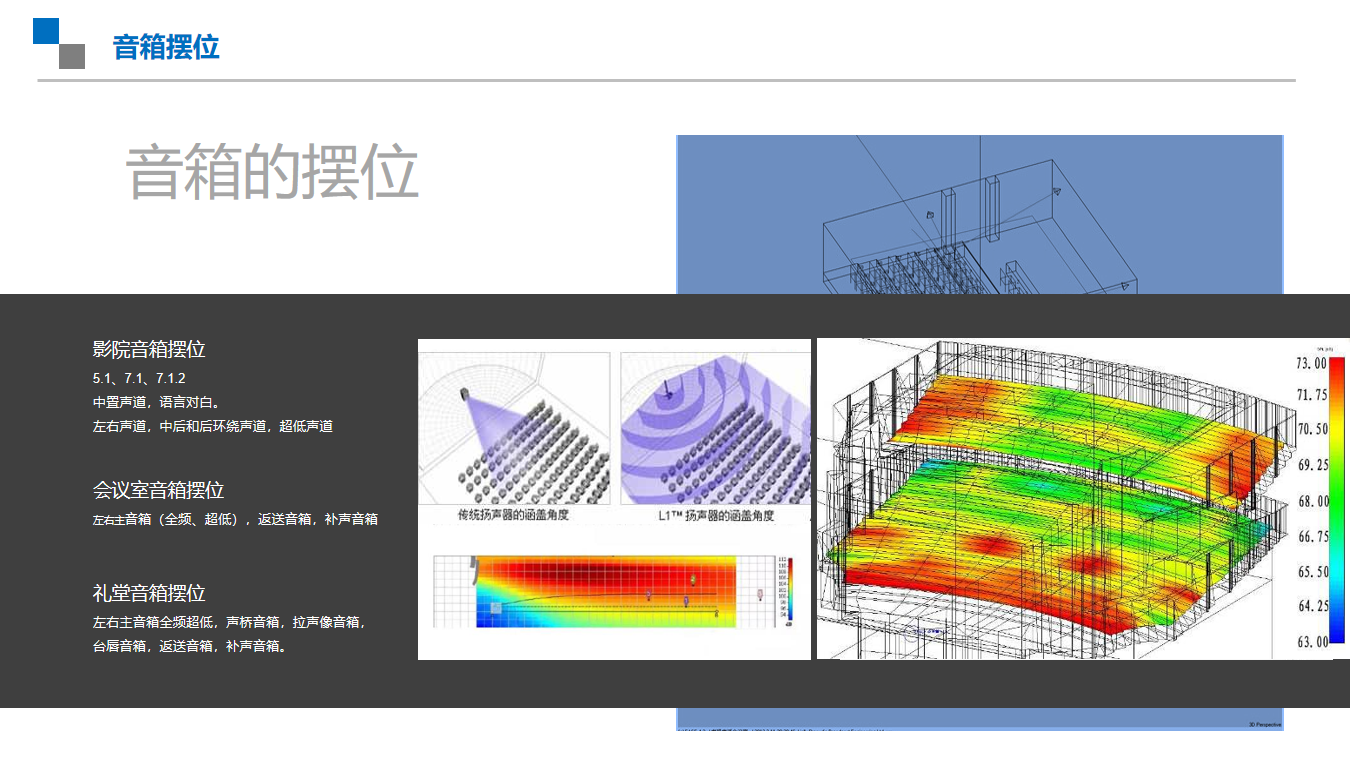This screenshot has height=759, width=1350.
Task: Click the heading 影院音箱摆位
Action: point(149,349)
